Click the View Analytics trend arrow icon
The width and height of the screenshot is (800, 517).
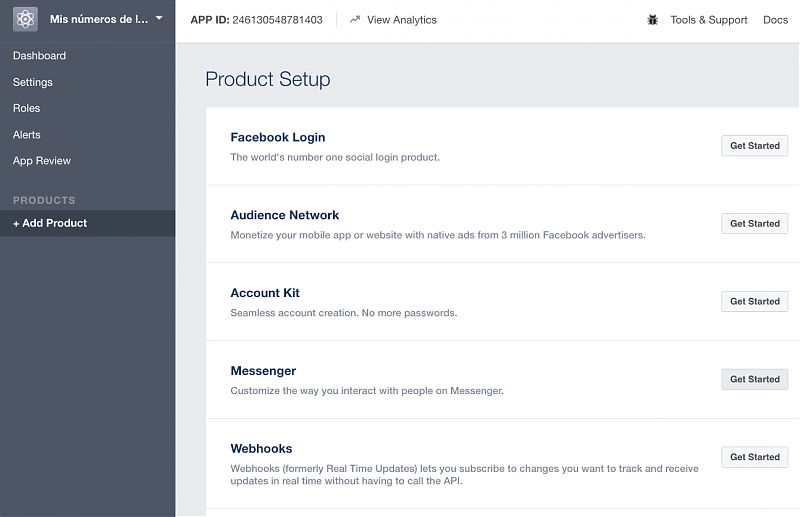(355, 20)
